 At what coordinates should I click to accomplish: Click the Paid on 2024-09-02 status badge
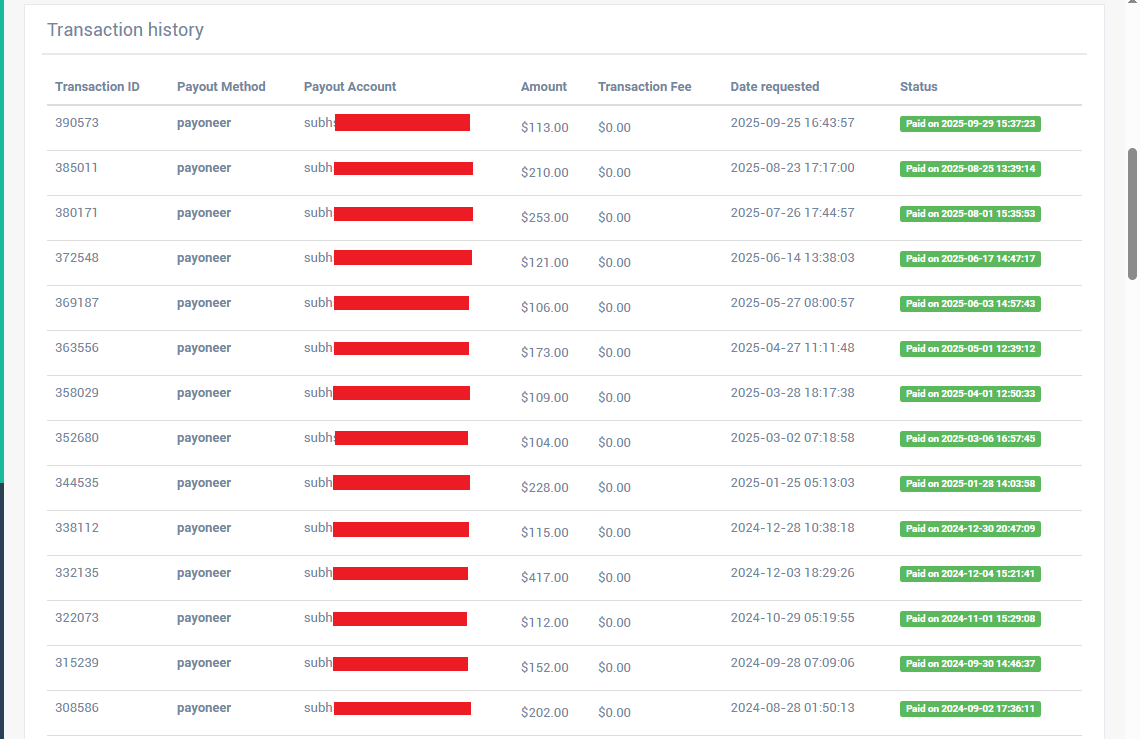click(x=970, y=709)
